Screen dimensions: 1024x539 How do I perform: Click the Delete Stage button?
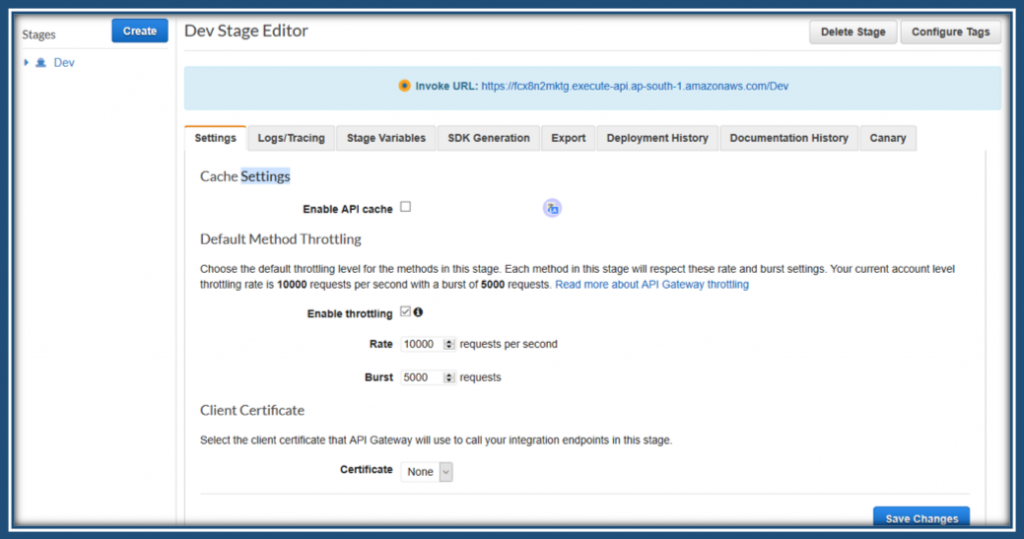coord(853,32)
